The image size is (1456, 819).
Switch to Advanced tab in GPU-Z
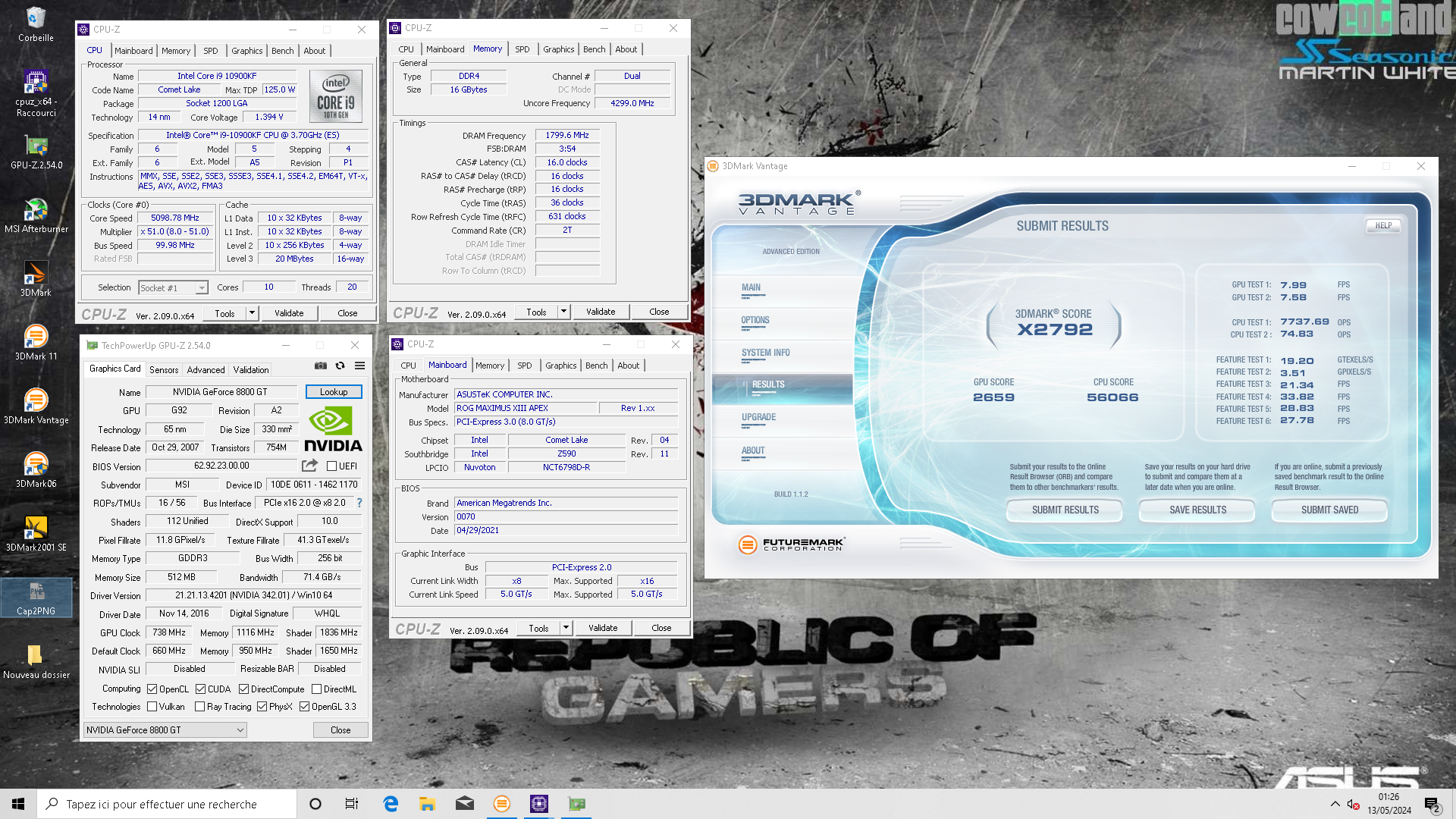point(206,370)
